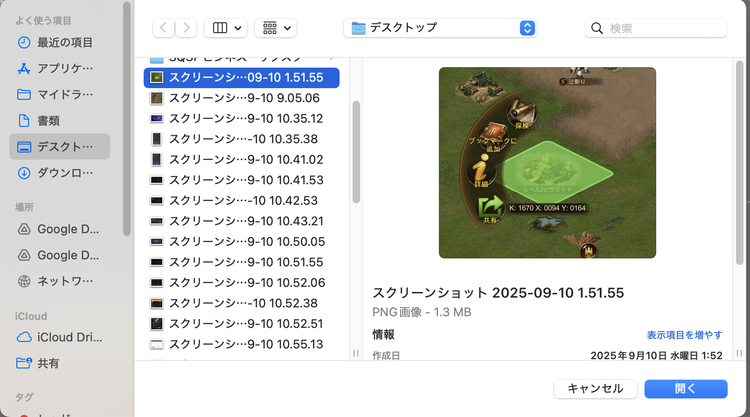Select file スクリーンシ…9-10 10.41.02
This screenshot has height=417, width=750.
(242, 160)
